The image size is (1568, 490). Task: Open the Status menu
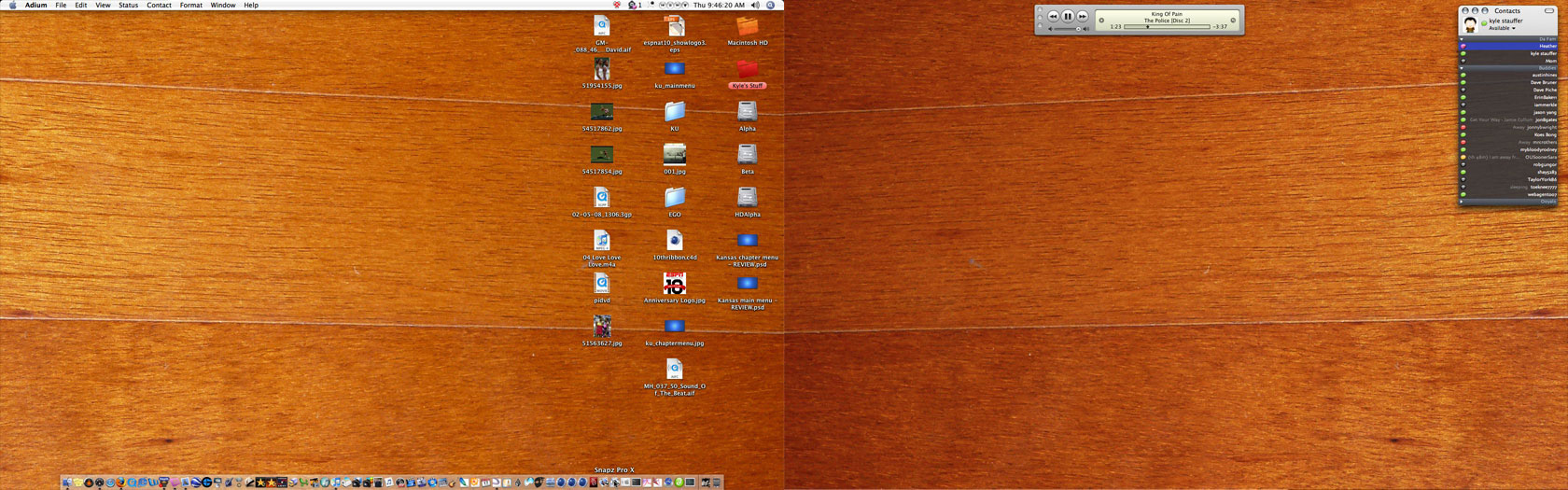point(129,5)
